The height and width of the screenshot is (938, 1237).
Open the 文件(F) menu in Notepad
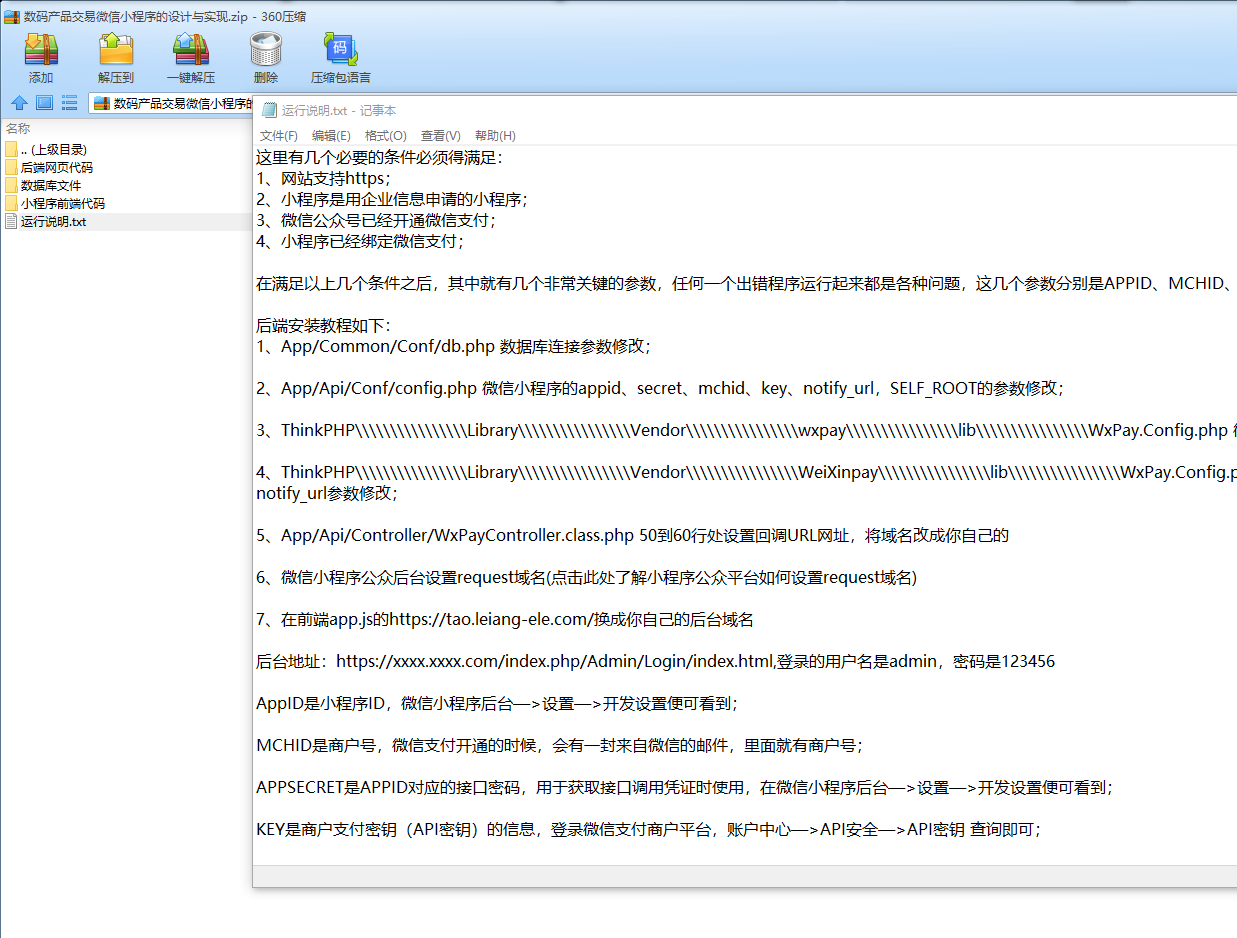(x=279, y=136)
